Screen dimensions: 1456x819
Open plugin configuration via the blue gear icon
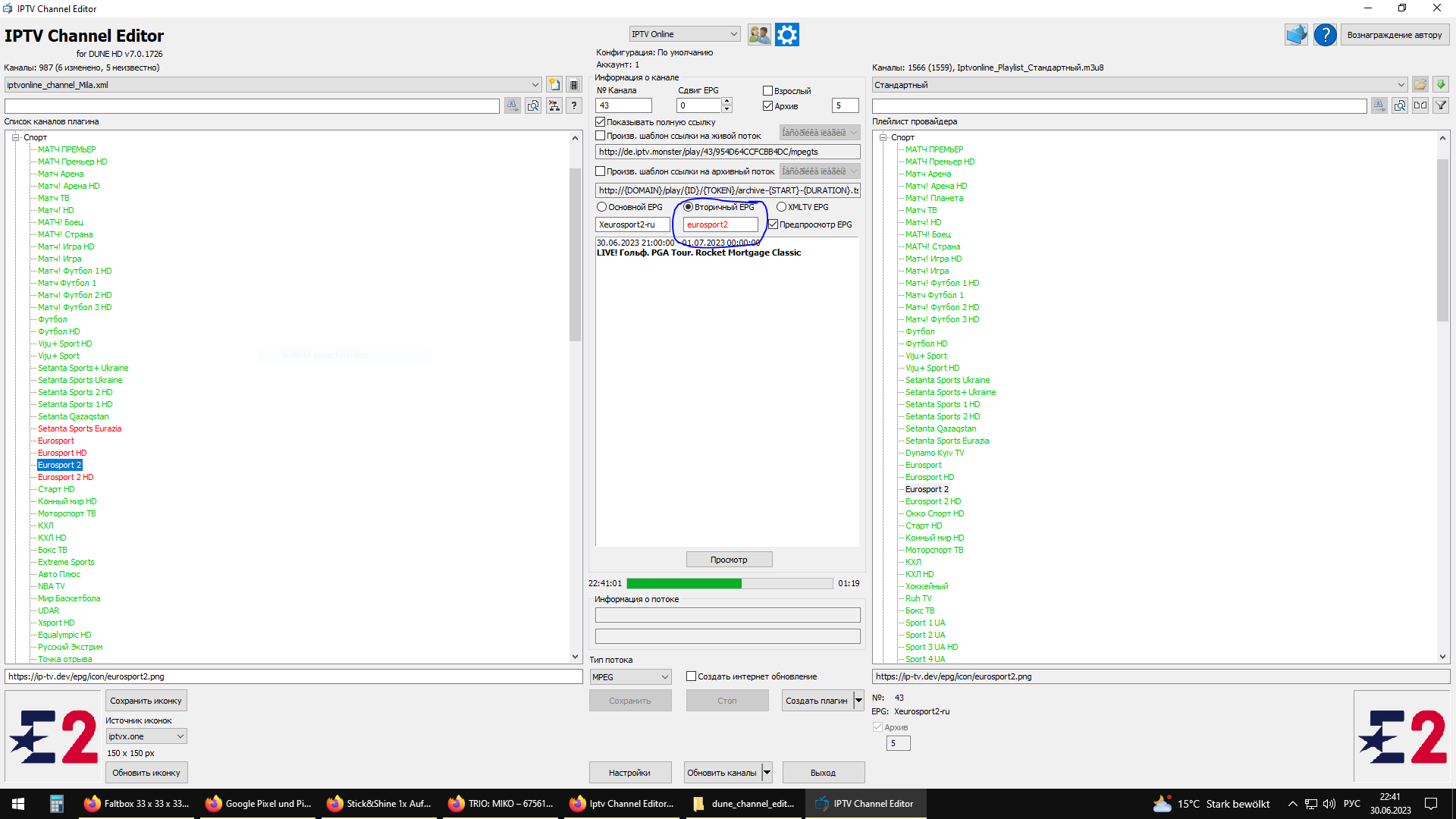point(787,34)
